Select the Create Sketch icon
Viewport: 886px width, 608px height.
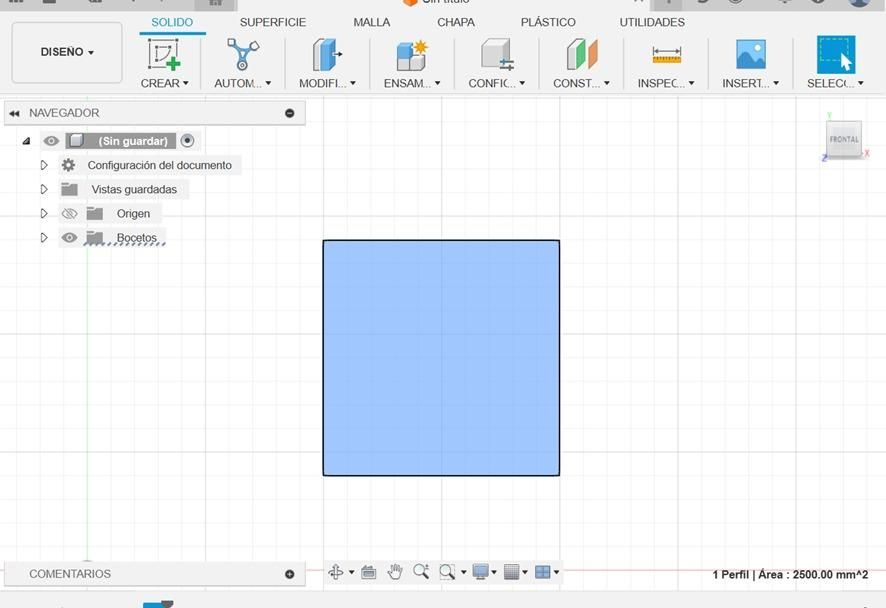pyautogui.click(x=164, y=54)
